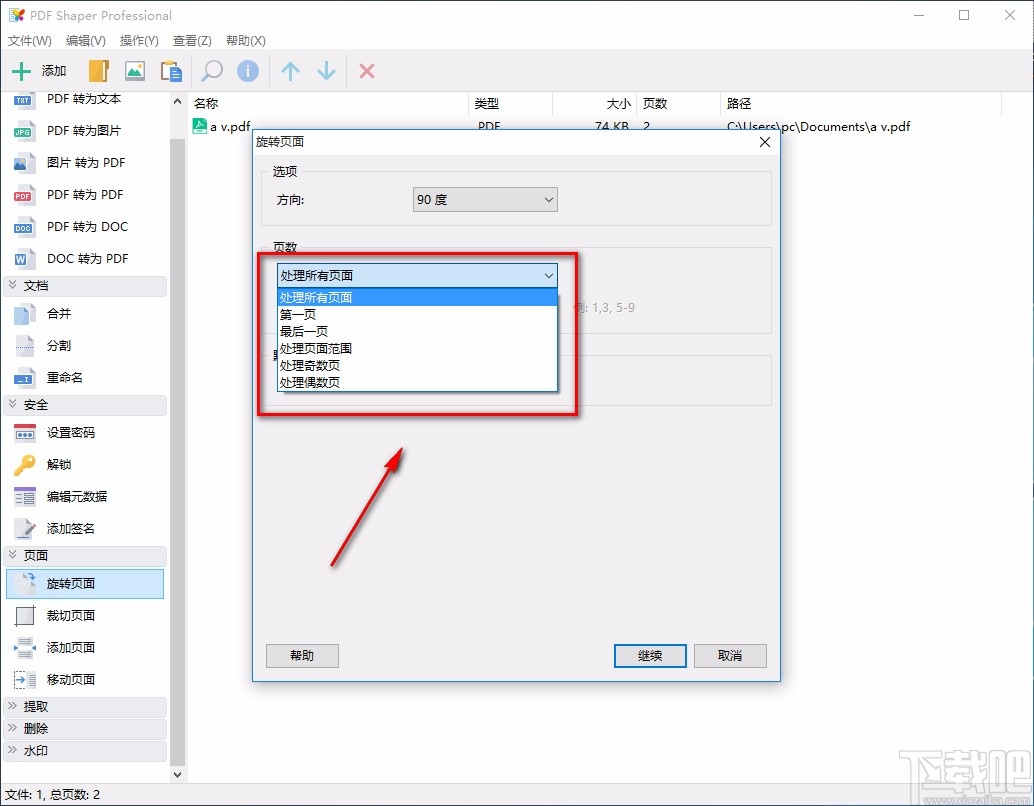This screenshot has height=806, width=1034.
Task: Click the red X remove icon
Action: [367, 71]
